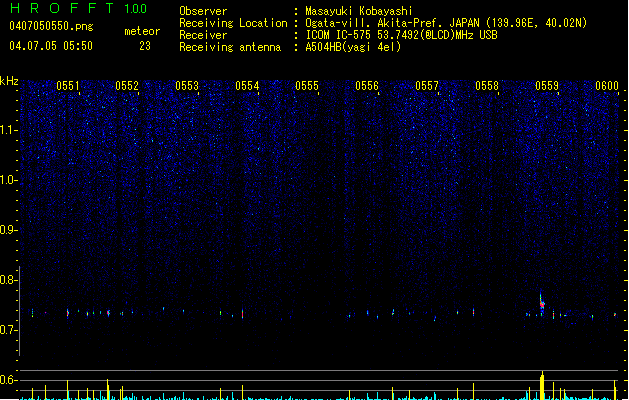
Task: Click the A504HB(yagi 4el) antenna text
Action: [353, 47]
